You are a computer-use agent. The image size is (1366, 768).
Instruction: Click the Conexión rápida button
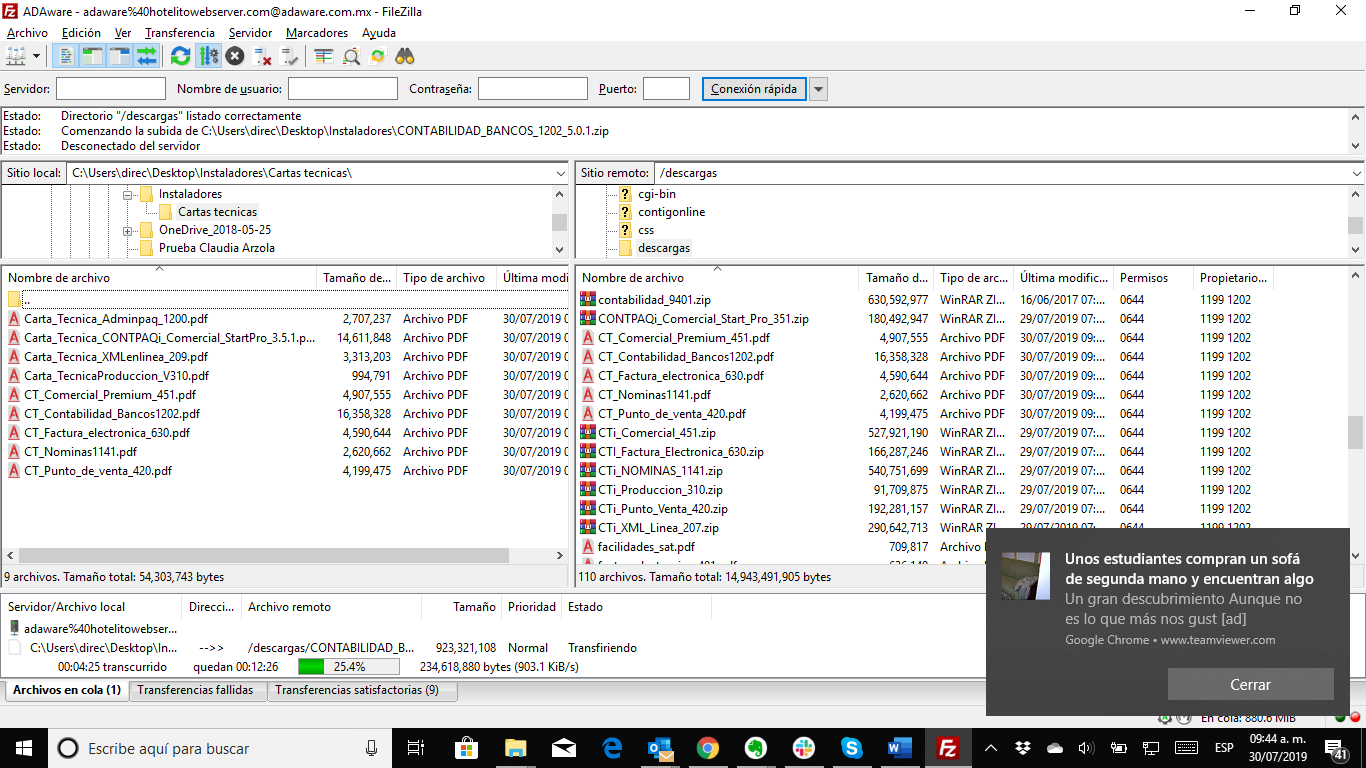pos(753,89)
